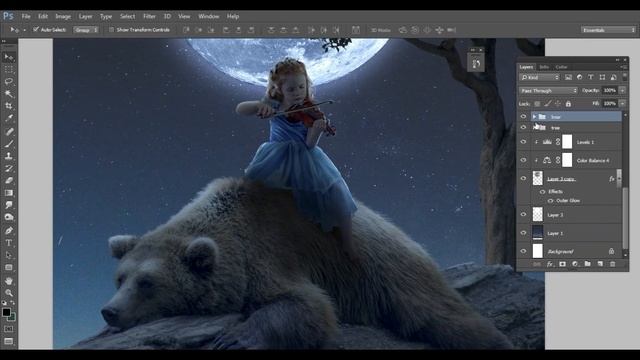Select the Horizontal Type tool
The width and height of the screenshot is (640, 360).
point(9,243)
